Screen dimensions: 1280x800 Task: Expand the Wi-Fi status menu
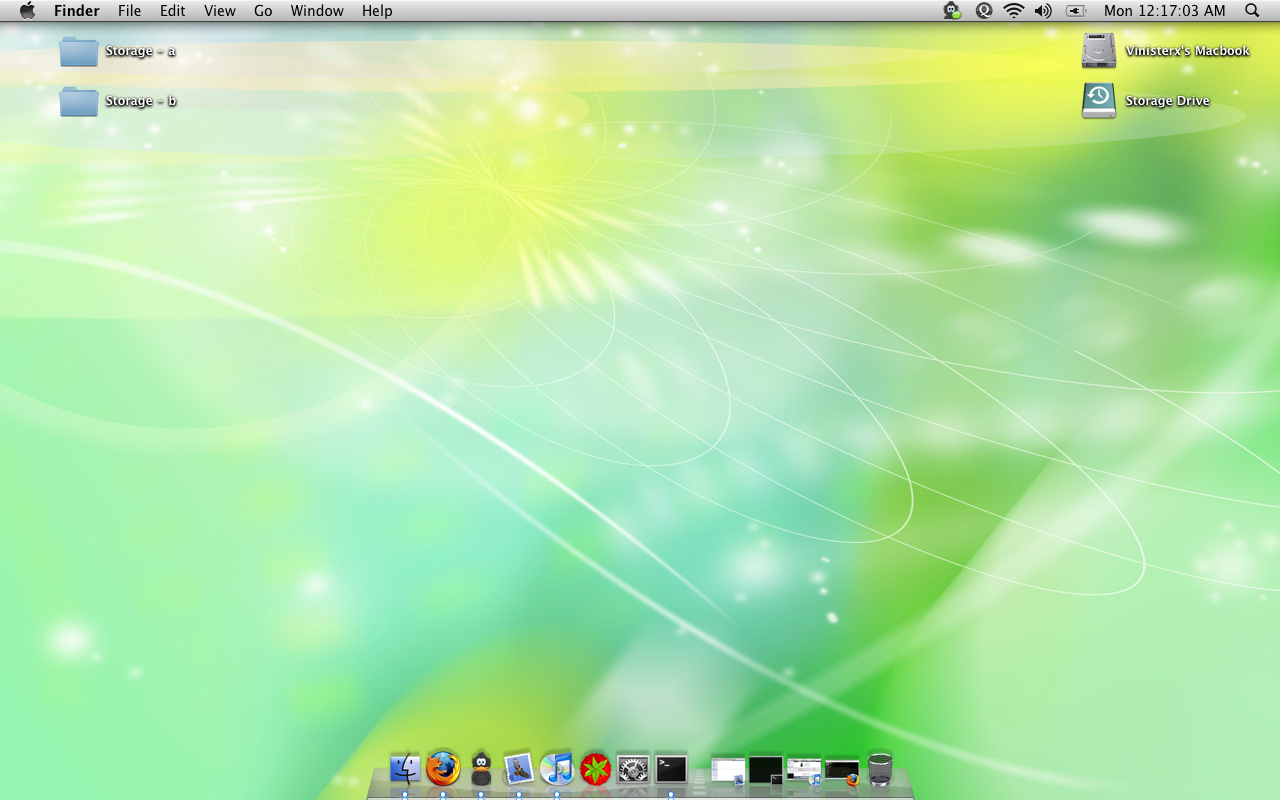[x=1014, y=11]
